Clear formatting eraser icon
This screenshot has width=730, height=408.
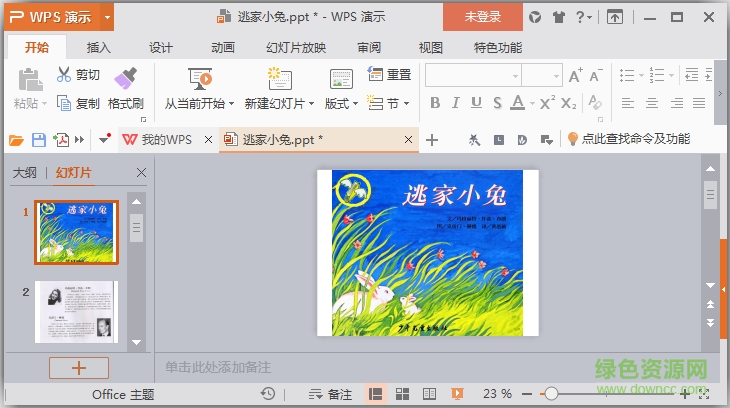click(x=595, y=103)
